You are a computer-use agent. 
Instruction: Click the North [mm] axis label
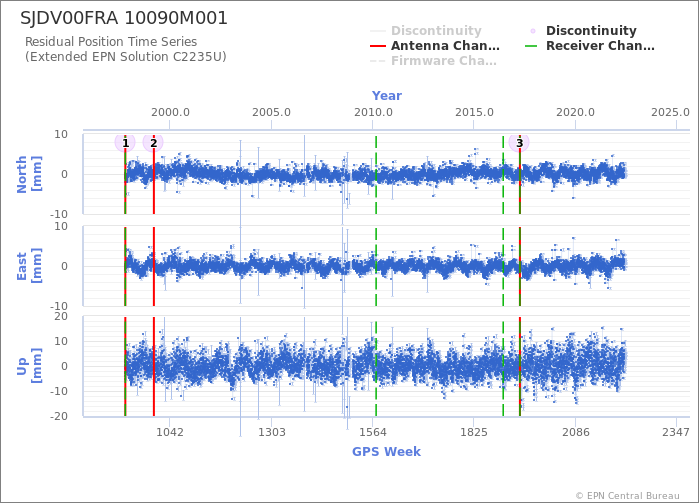[29, 174]
